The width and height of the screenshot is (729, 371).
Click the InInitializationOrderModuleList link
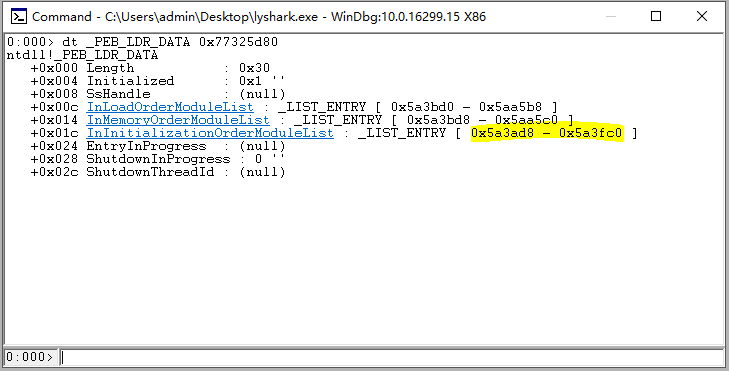tap(210, 133)
